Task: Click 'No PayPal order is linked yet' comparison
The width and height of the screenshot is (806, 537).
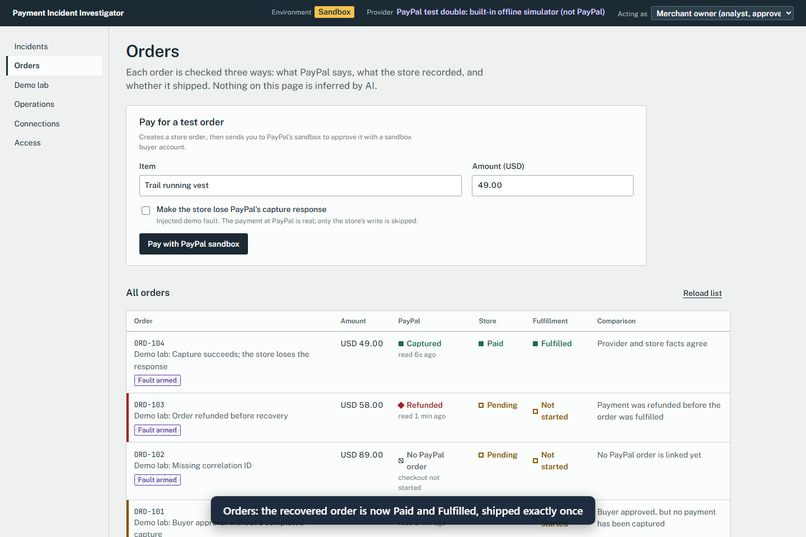Action: click(649, 455)
